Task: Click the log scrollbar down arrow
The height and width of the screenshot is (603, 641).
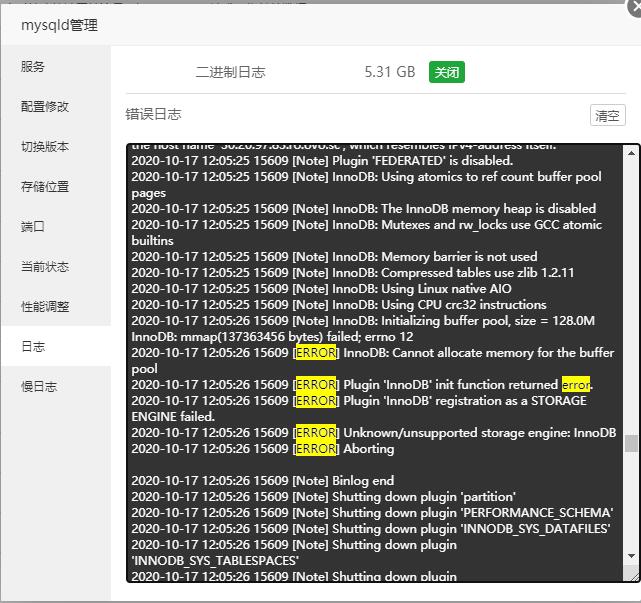Action: pos(631,556)
